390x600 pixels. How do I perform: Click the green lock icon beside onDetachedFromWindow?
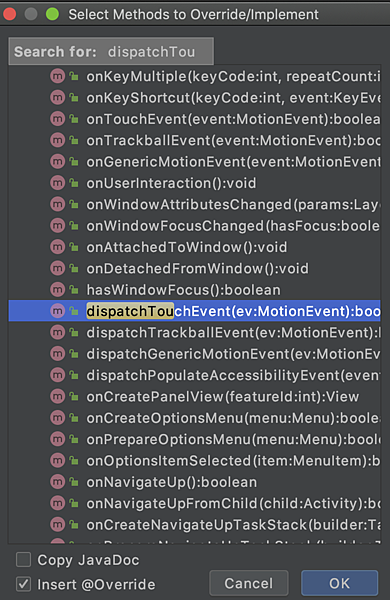coord(74,269)
